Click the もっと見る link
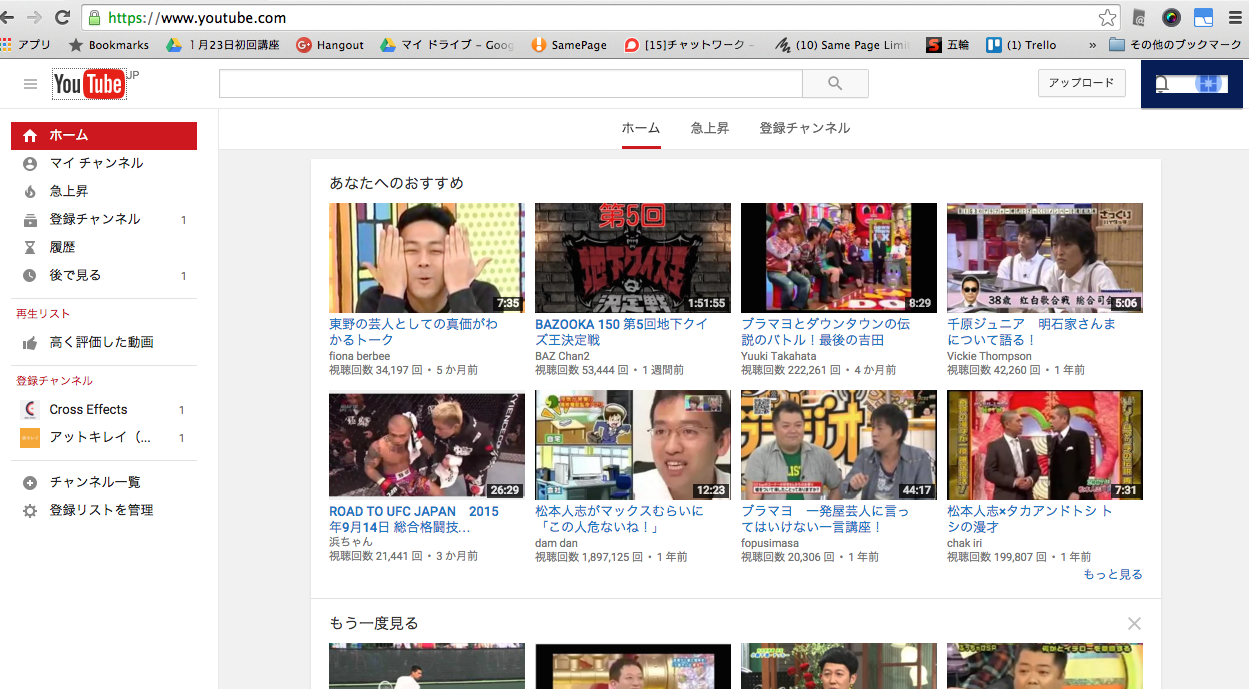Image resolution: width=1249 pixels, height=689 pixels. 1113,574
